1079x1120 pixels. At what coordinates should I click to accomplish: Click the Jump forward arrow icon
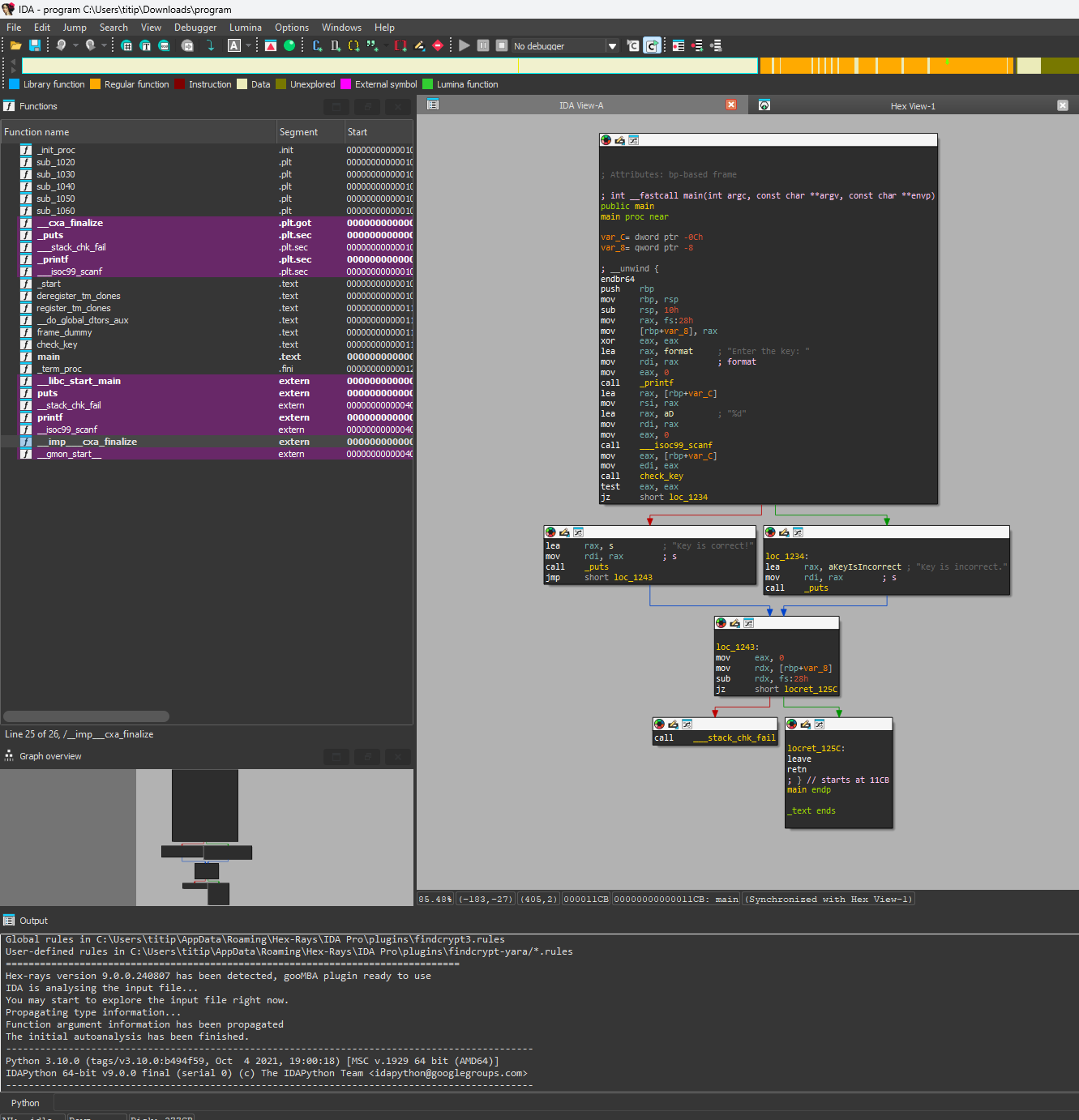[90, 45]
